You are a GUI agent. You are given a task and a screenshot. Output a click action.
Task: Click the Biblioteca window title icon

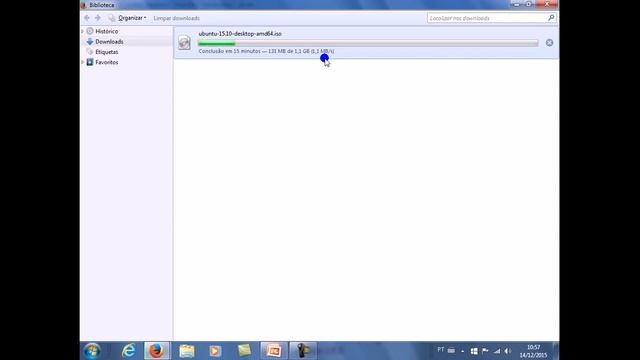[84, 5]
